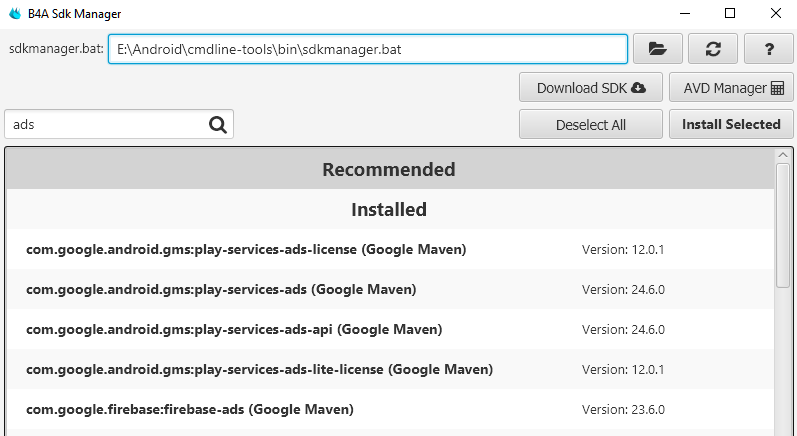Focus the sdkmanager.bat path field
797x436 pixels.
[368, 49]
